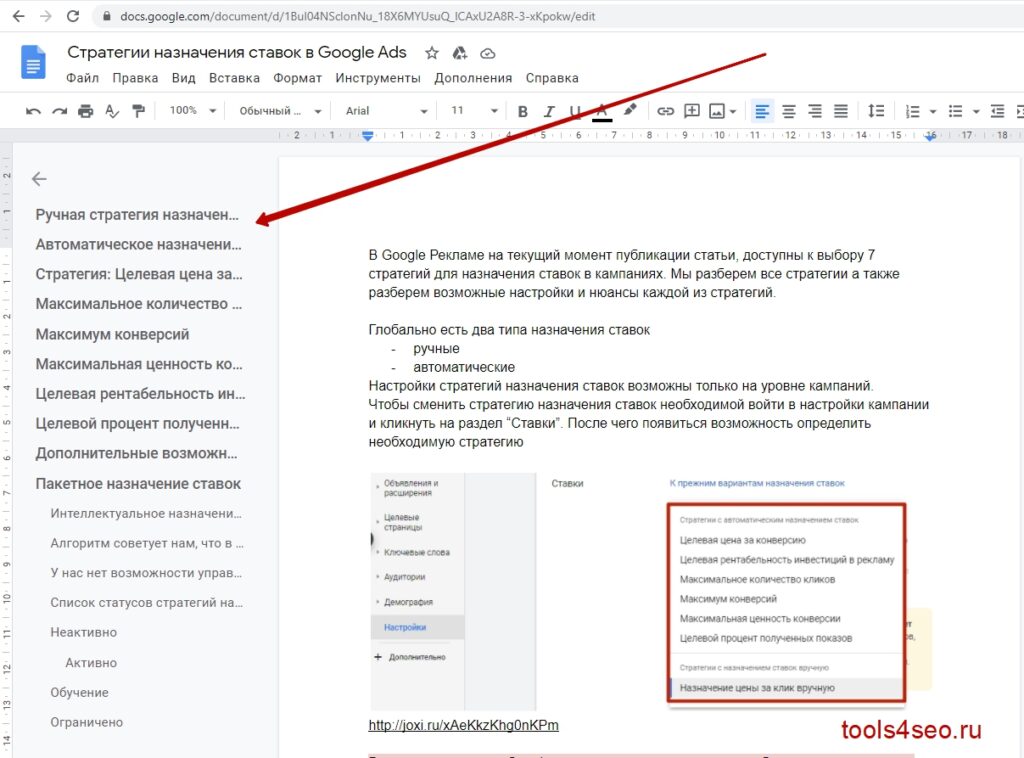
Task: Click the left indent marker on ruler
Action: (x=368, y=136)
